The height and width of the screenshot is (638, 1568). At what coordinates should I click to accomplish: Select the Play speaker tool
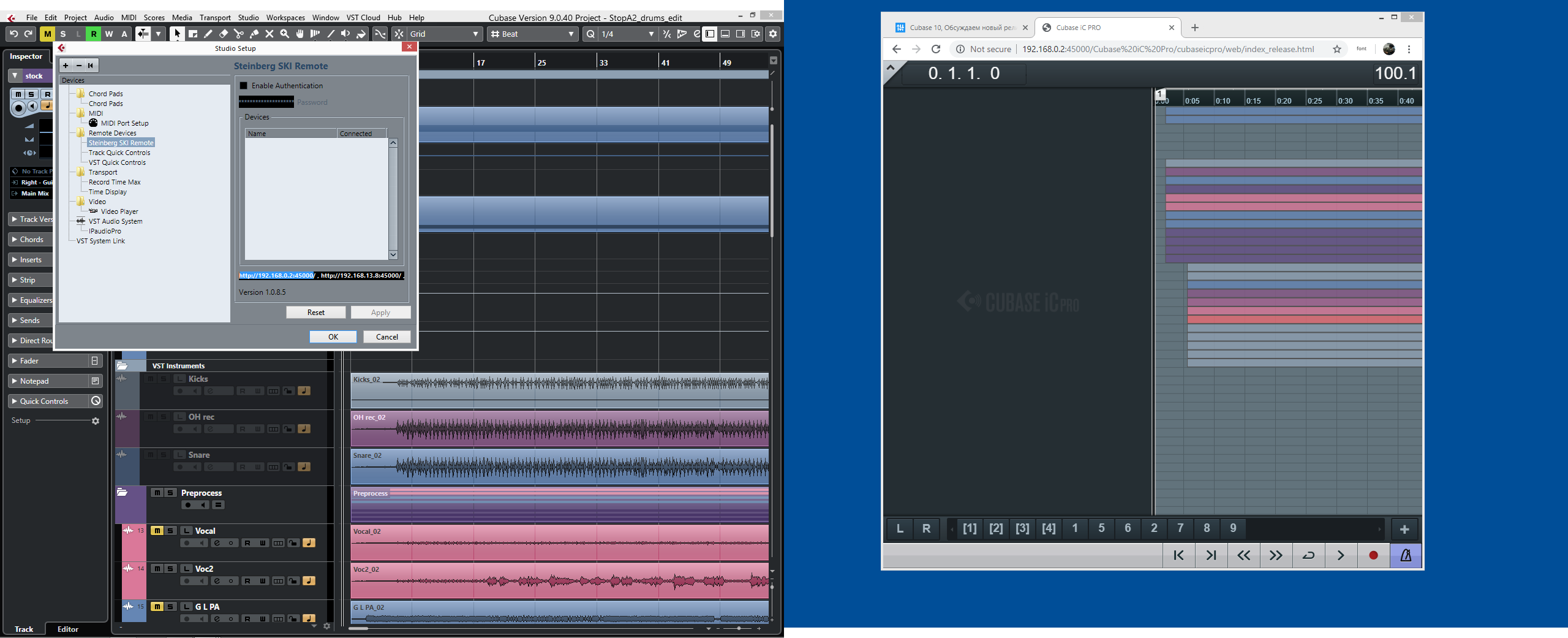[346, 34]
